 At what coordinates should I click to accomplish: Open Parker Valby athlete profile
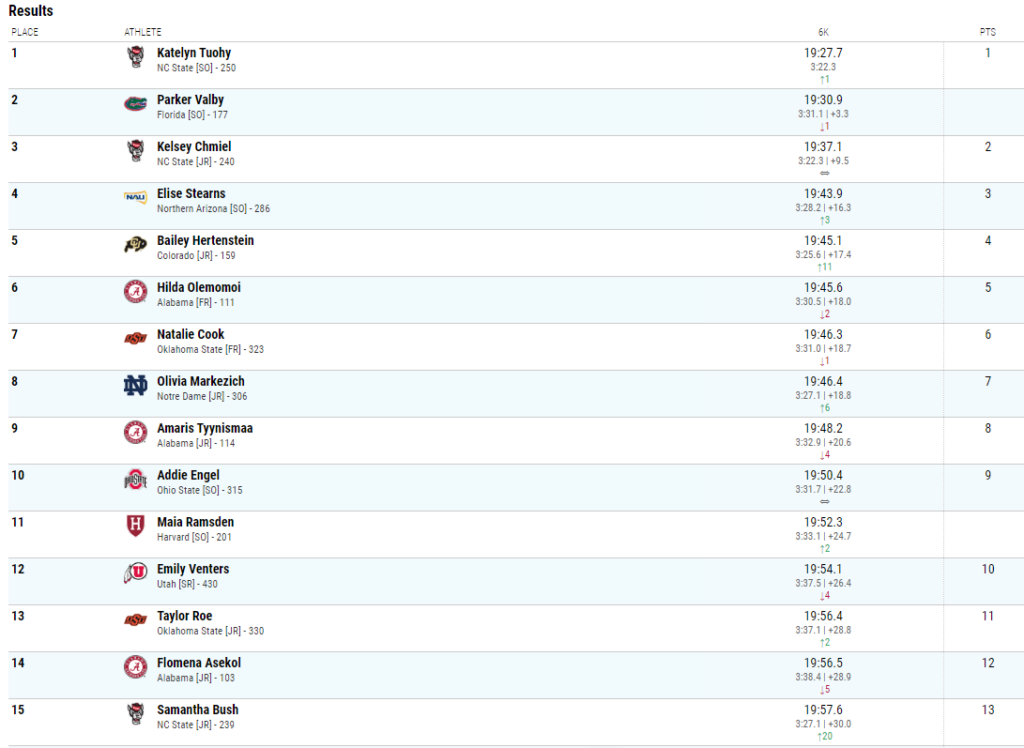click(x=190, y=100)
